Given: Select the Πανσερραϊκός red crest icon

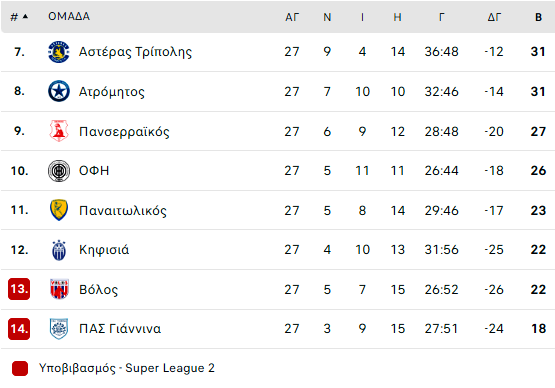Looking at the screenshot, I should 59,131.
